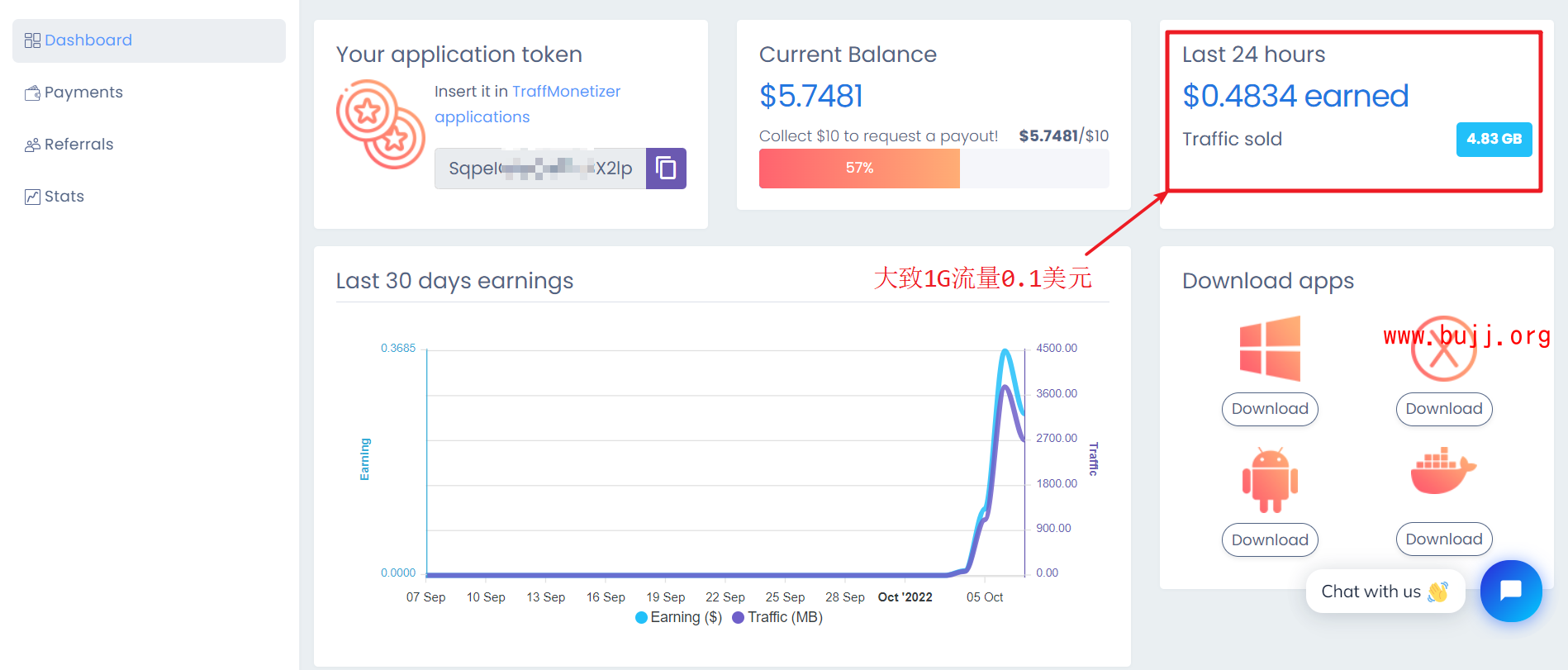The image size is (1568, 670).
Task: Click the 57% payout progress bar
Action: coord(934,169)
